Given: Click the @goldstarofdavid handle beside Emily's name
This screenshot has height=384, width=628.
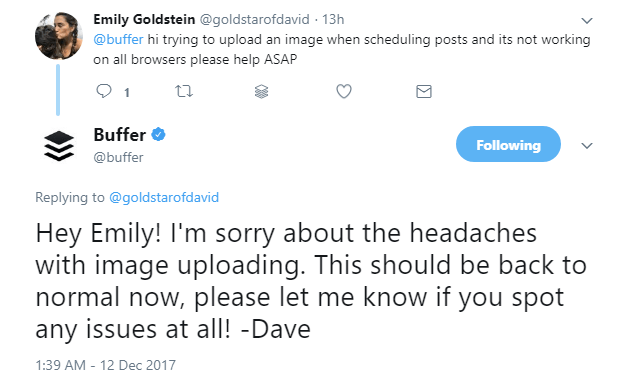Looking at the screenshot, I should pyautogui.click(x=255, y=19).
